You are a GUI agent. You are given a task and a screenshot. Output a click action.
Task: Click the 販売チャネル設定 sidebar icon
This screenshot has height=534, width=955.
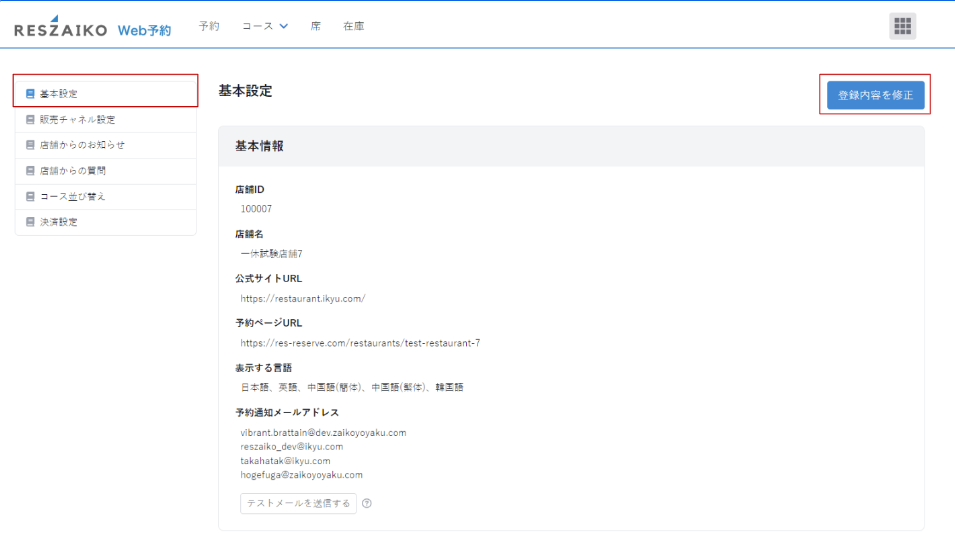pyautogui.click(x=30, y=120)
